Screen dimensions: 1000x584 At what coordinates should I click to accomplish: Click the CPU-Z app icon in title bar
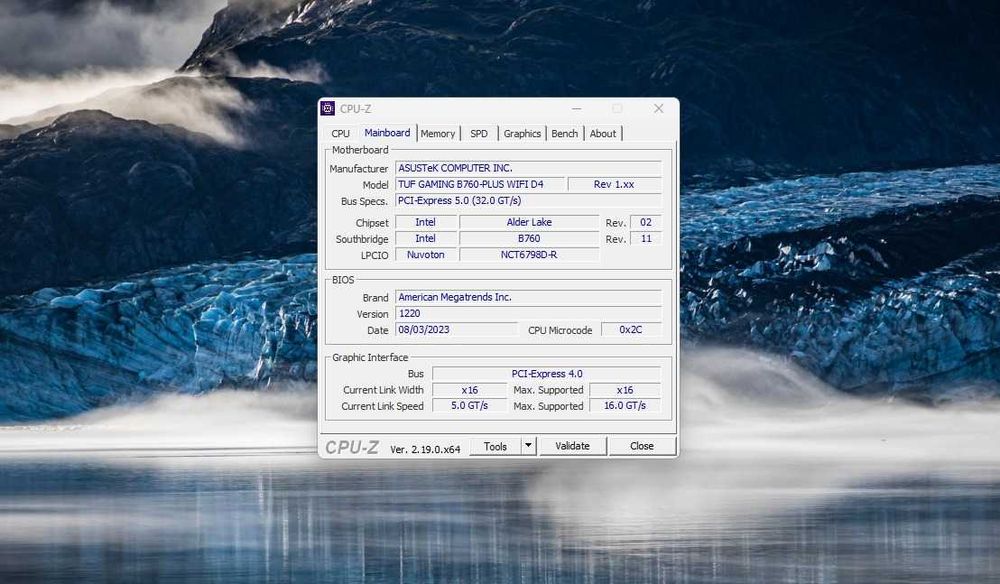(327, 108)
